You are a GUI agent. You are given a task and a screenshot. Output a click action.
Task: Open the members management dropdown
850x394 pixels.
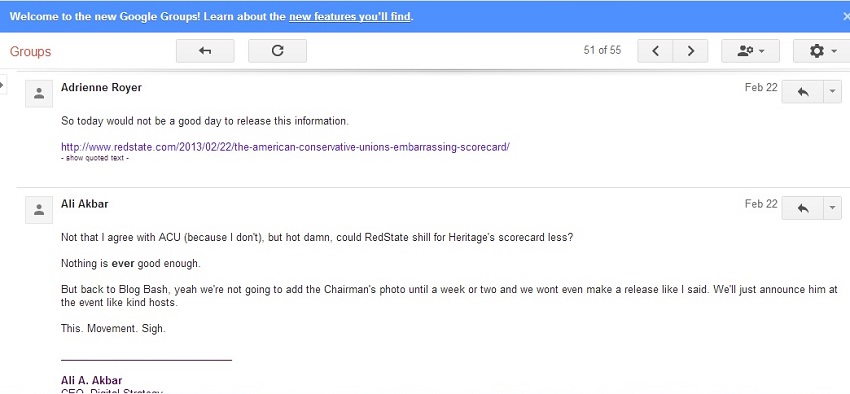coord(750,51)
